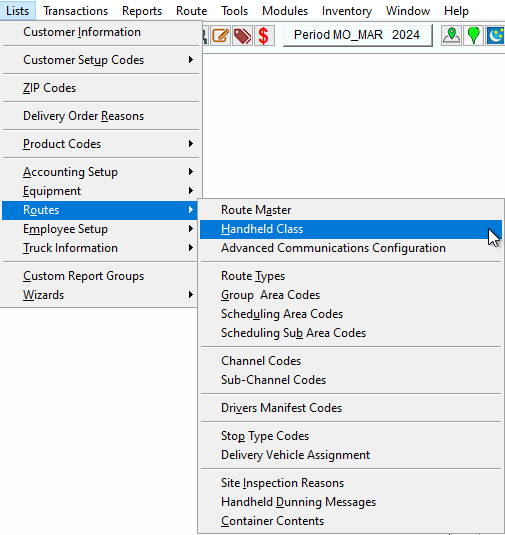Open the Transactions menu

coord(75,11)
